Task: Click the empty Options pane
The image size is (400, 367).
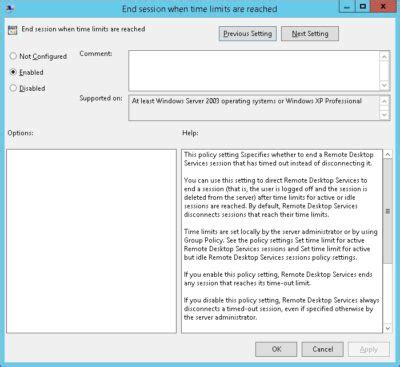Action: (x=91, y=241)
